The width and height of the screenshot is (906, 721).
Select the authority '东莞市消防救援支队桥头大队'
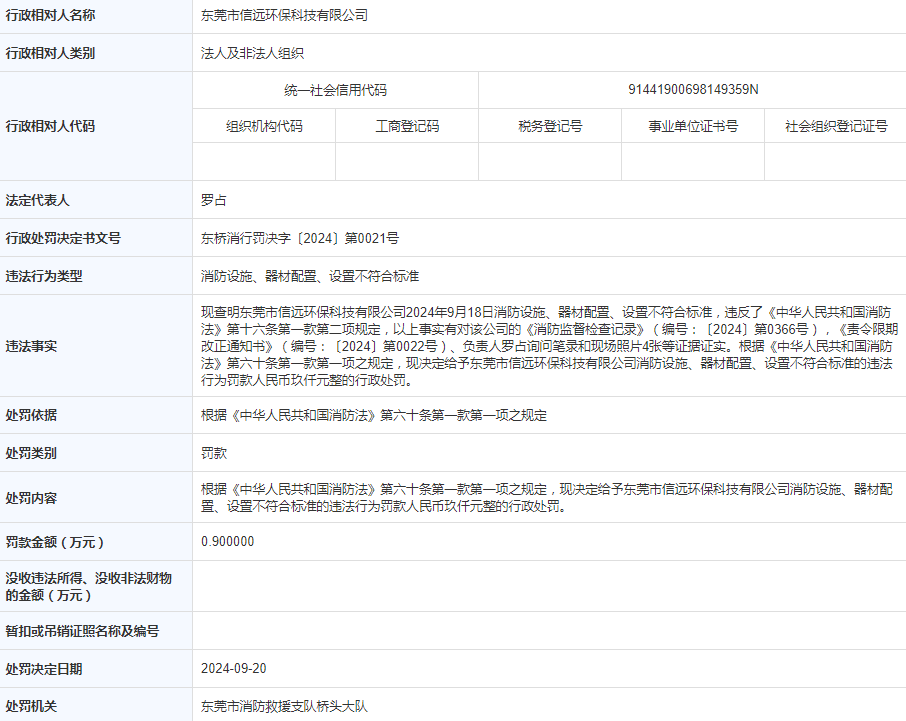[x=284, y=706]
